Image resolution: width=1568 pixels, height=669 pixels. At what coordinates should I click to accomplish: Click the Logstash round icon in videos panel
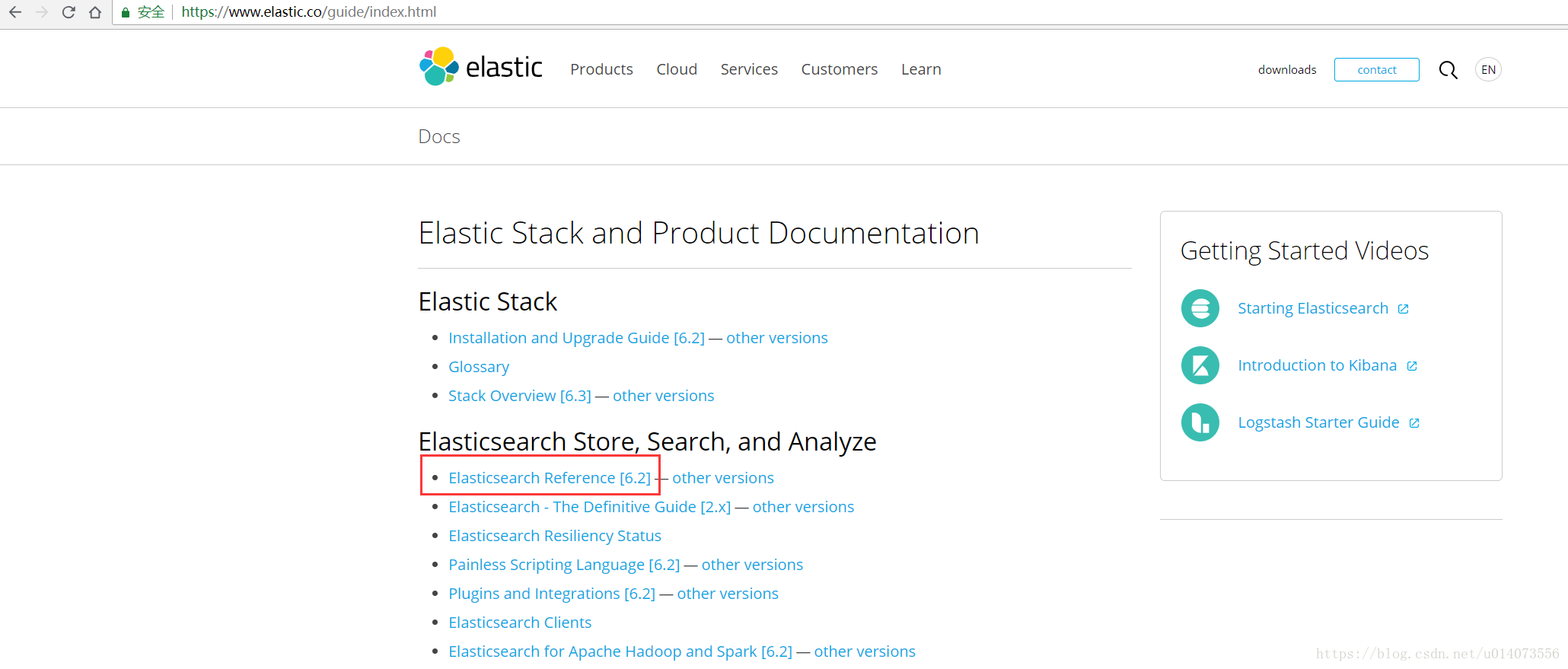pos(1200,422)
